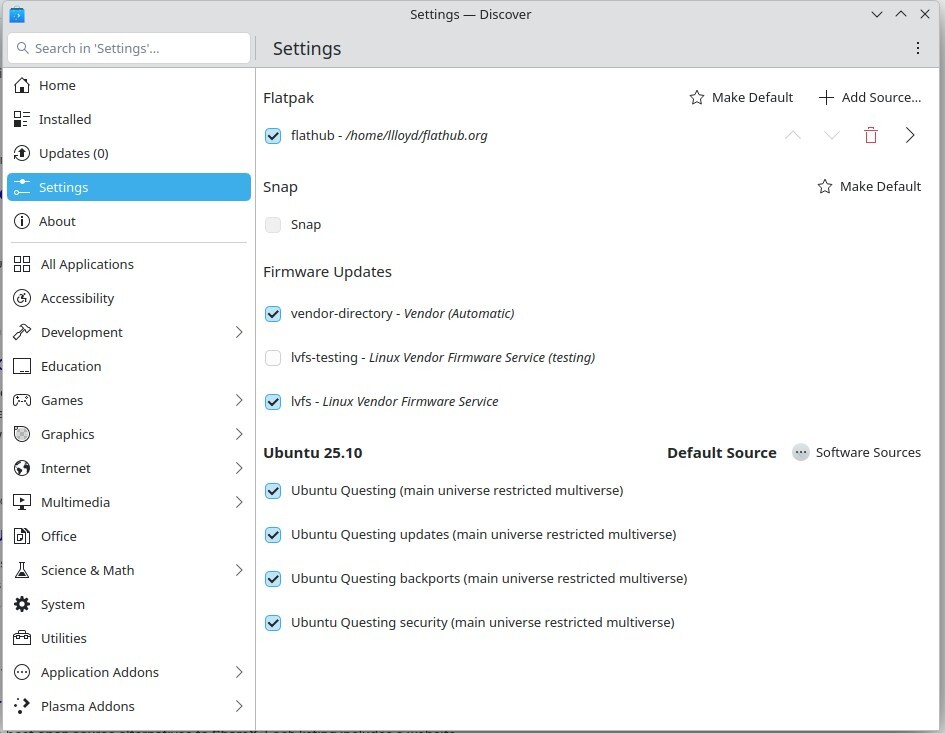Screen dimensions: 945x733
Task: Maximize the Discover window
Action: (x=900, y=14)
